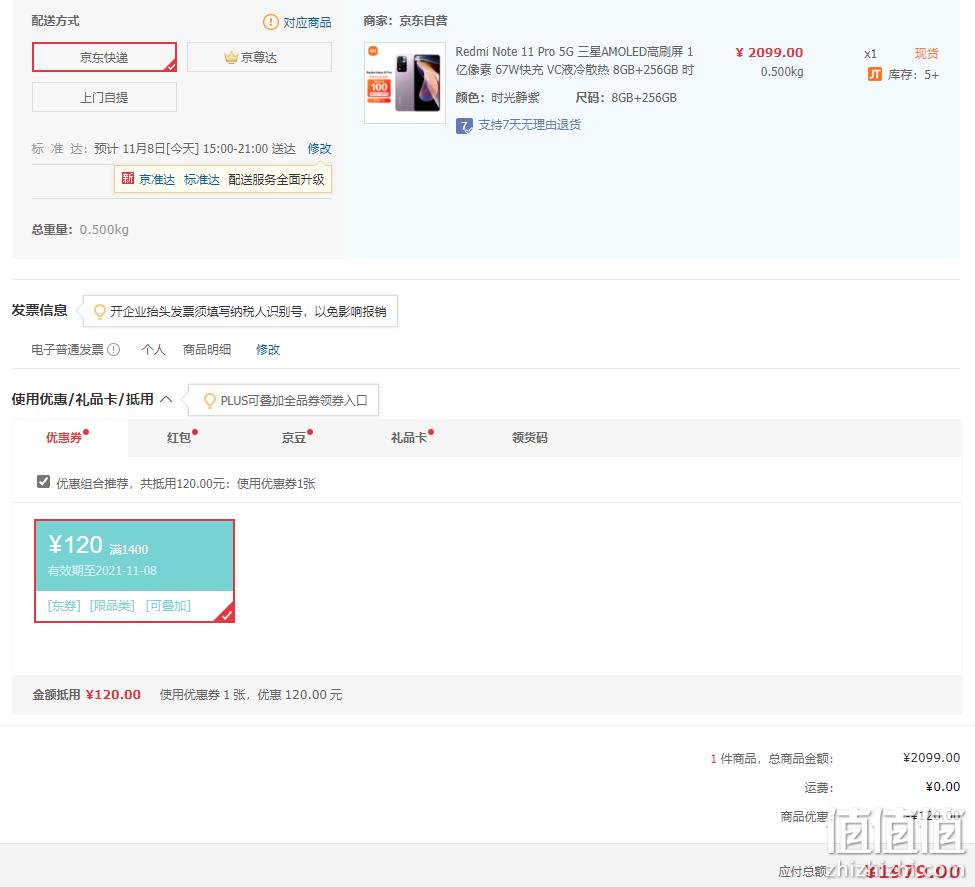Click the 现货 availability label
The height and width of the screenshot is (887, 975).
coord(926,53)
